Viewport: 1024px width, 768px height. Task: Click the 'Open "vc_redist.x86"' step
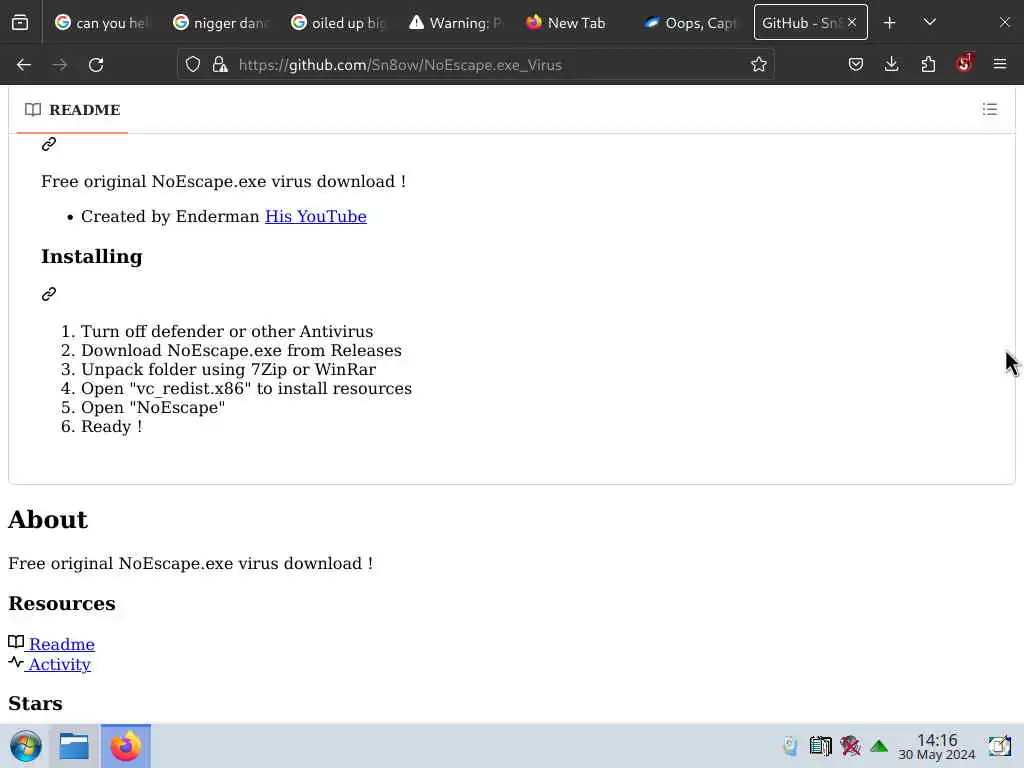[x=246, y=388]
